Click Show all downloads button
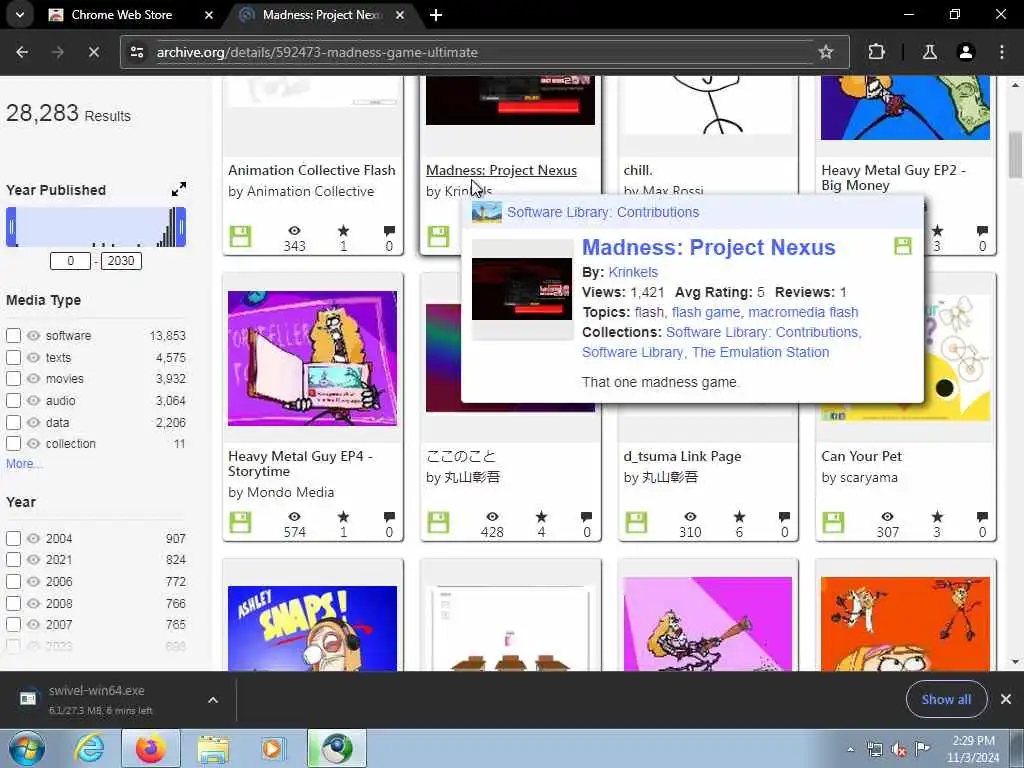Screen dimensions: 1024x768 pos(946,699)
